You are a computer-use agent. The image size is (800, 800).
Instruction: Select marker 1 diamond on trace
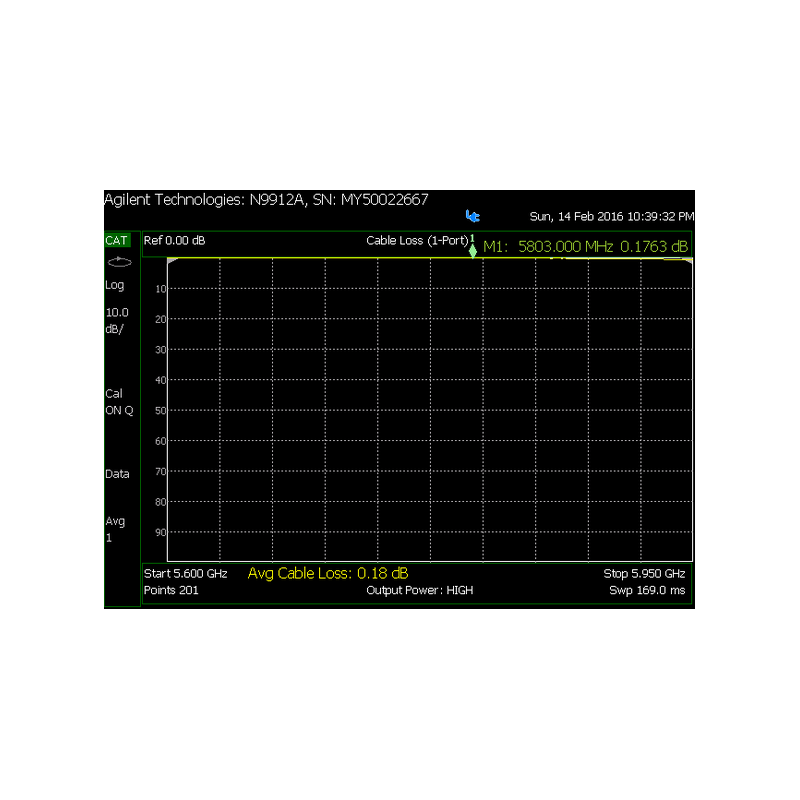point(472,251)
